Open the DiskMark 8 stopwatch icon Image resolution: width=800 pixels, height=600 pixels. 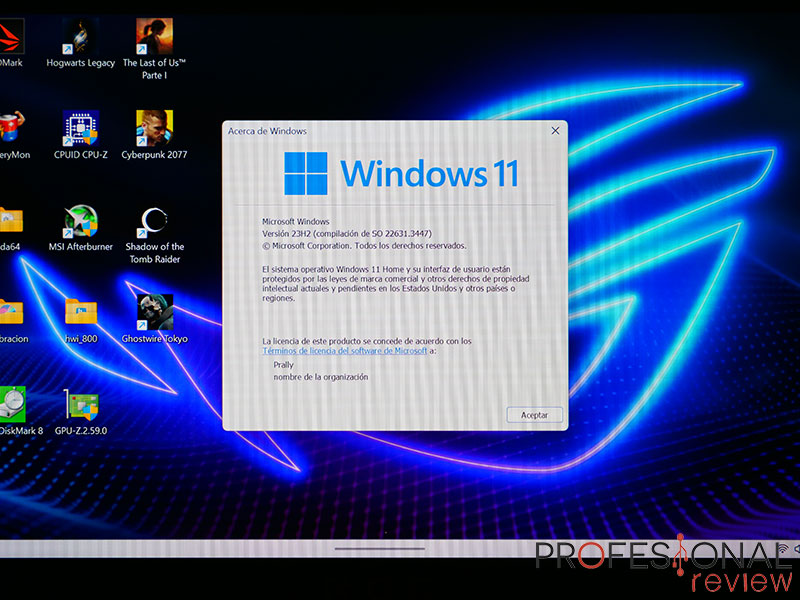[12, 405]
